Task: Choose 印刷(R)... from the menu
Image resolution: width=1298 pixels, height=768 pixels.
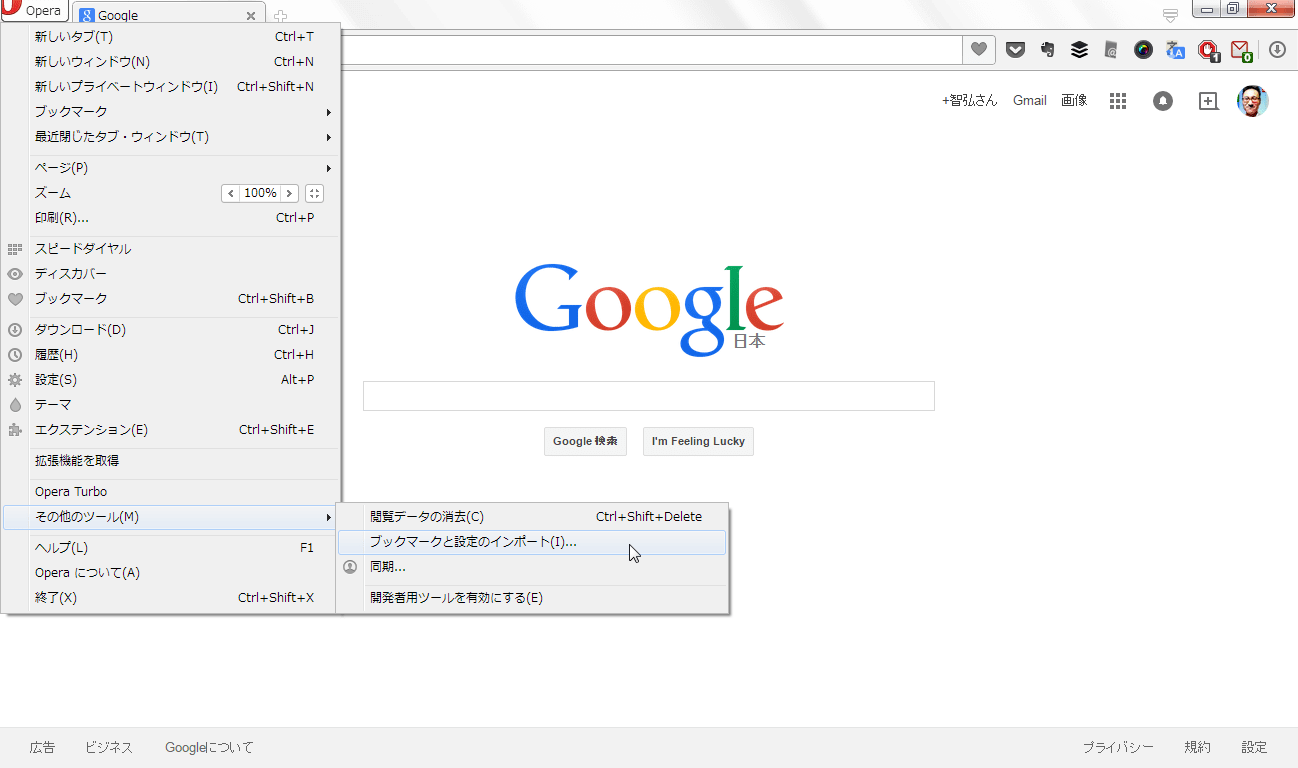Action: [x=171, y=217]
